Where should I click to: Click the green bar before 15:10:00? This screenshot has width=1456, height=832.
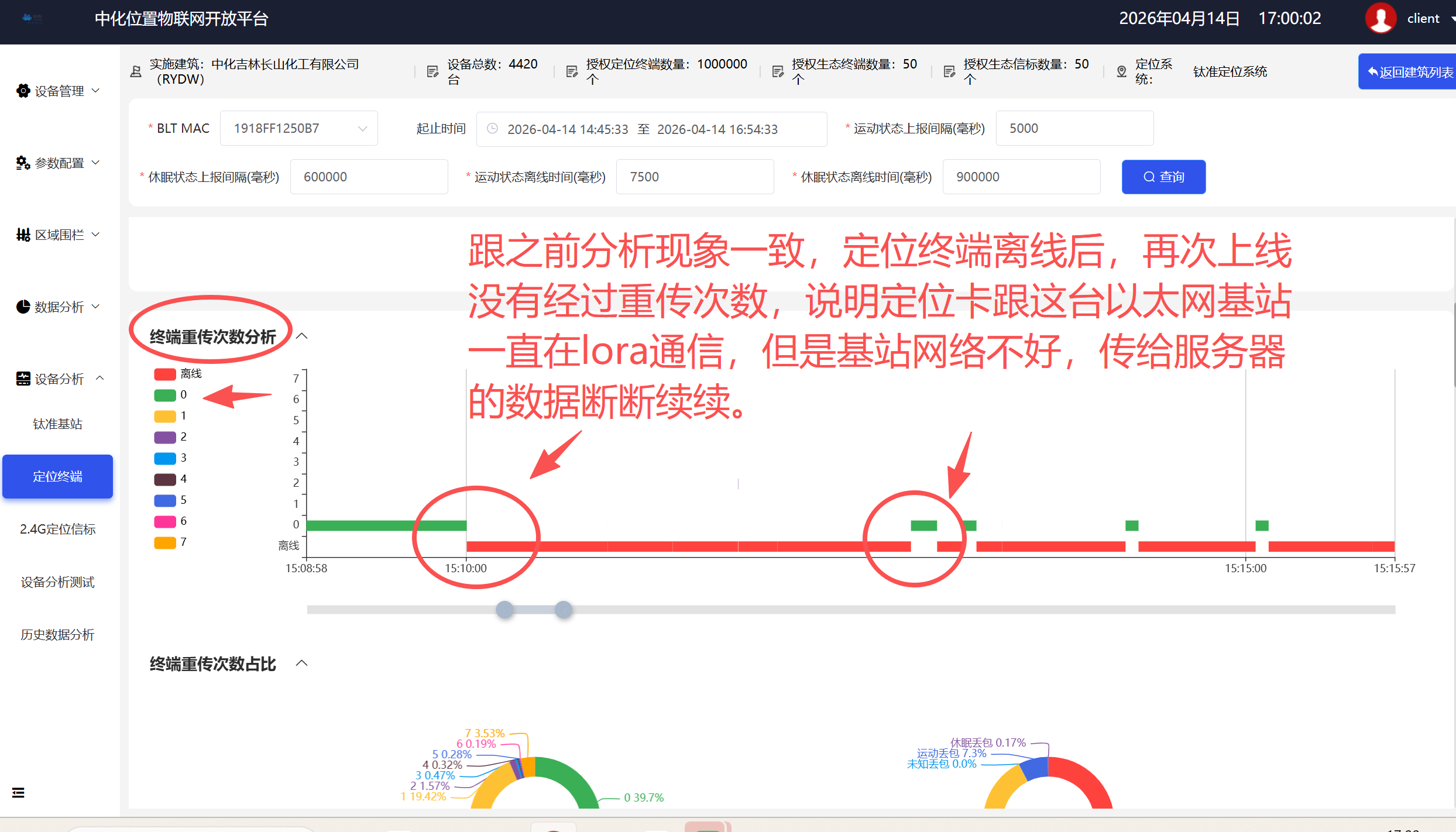(386, 525)
